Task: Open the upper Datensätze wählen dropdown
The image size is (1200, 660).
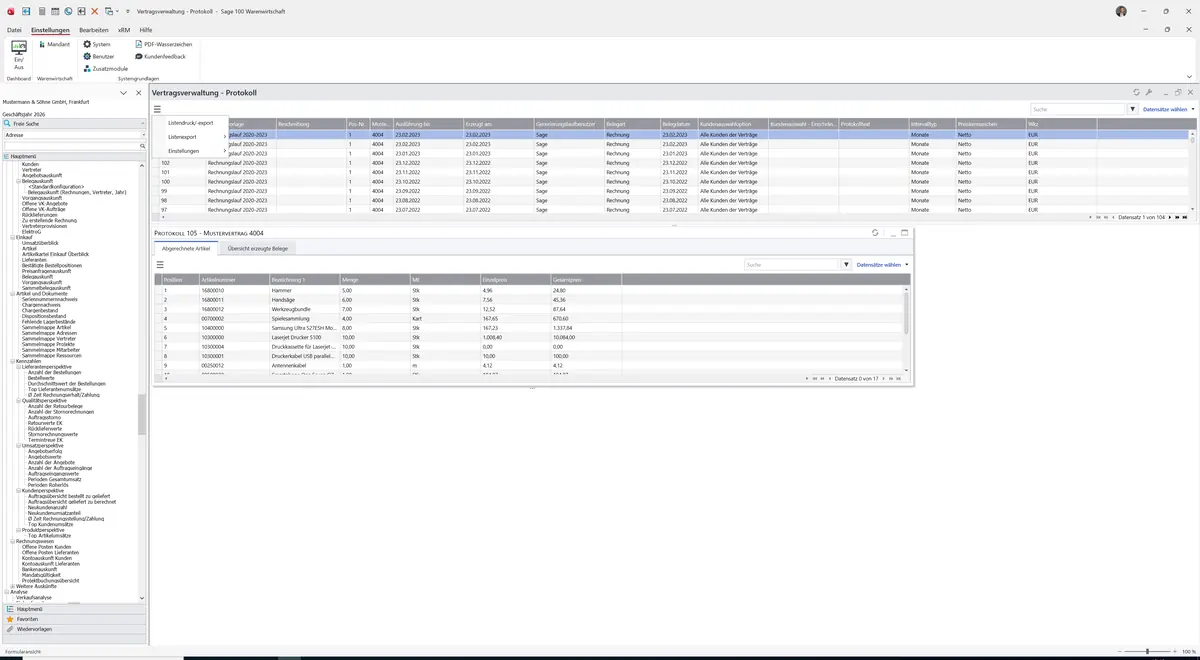Action: 1169,109
